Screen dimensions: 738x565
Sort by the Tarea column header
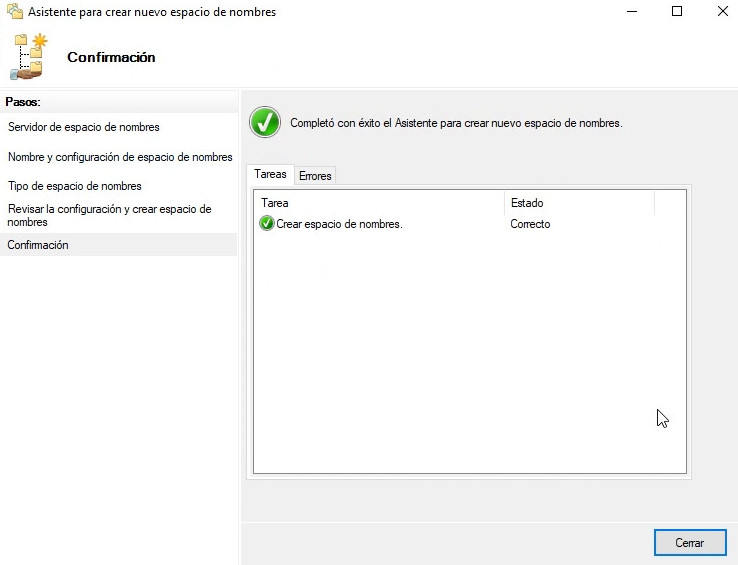pos(379,203)
